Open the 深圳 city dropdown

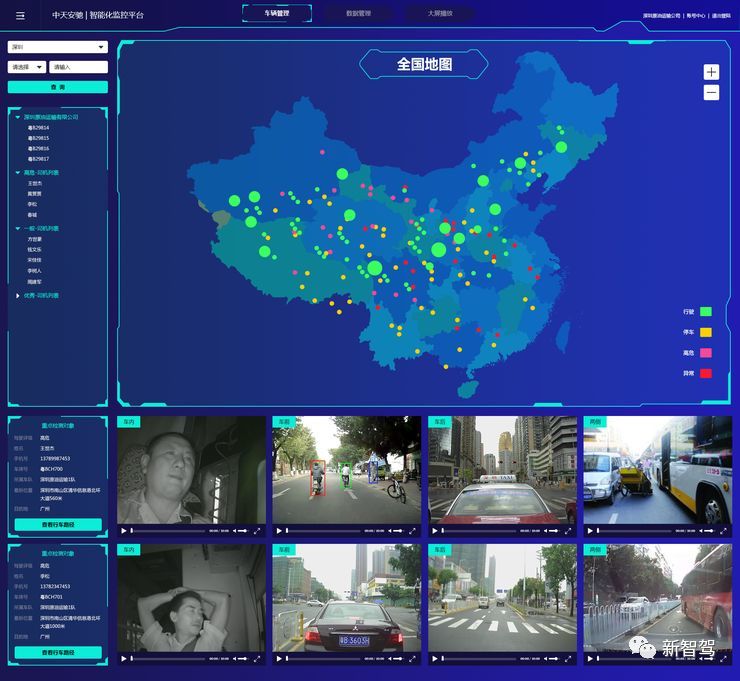tap(58, 47)
